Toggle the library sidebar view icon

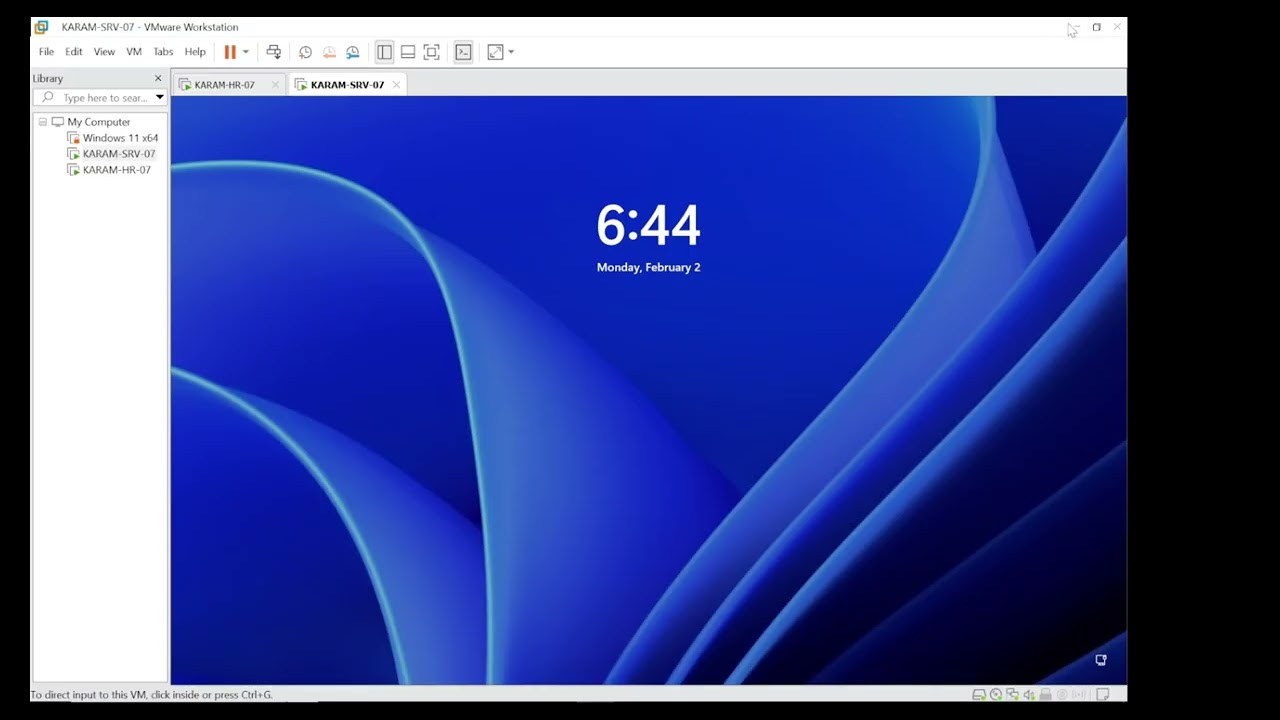point(384,52)
